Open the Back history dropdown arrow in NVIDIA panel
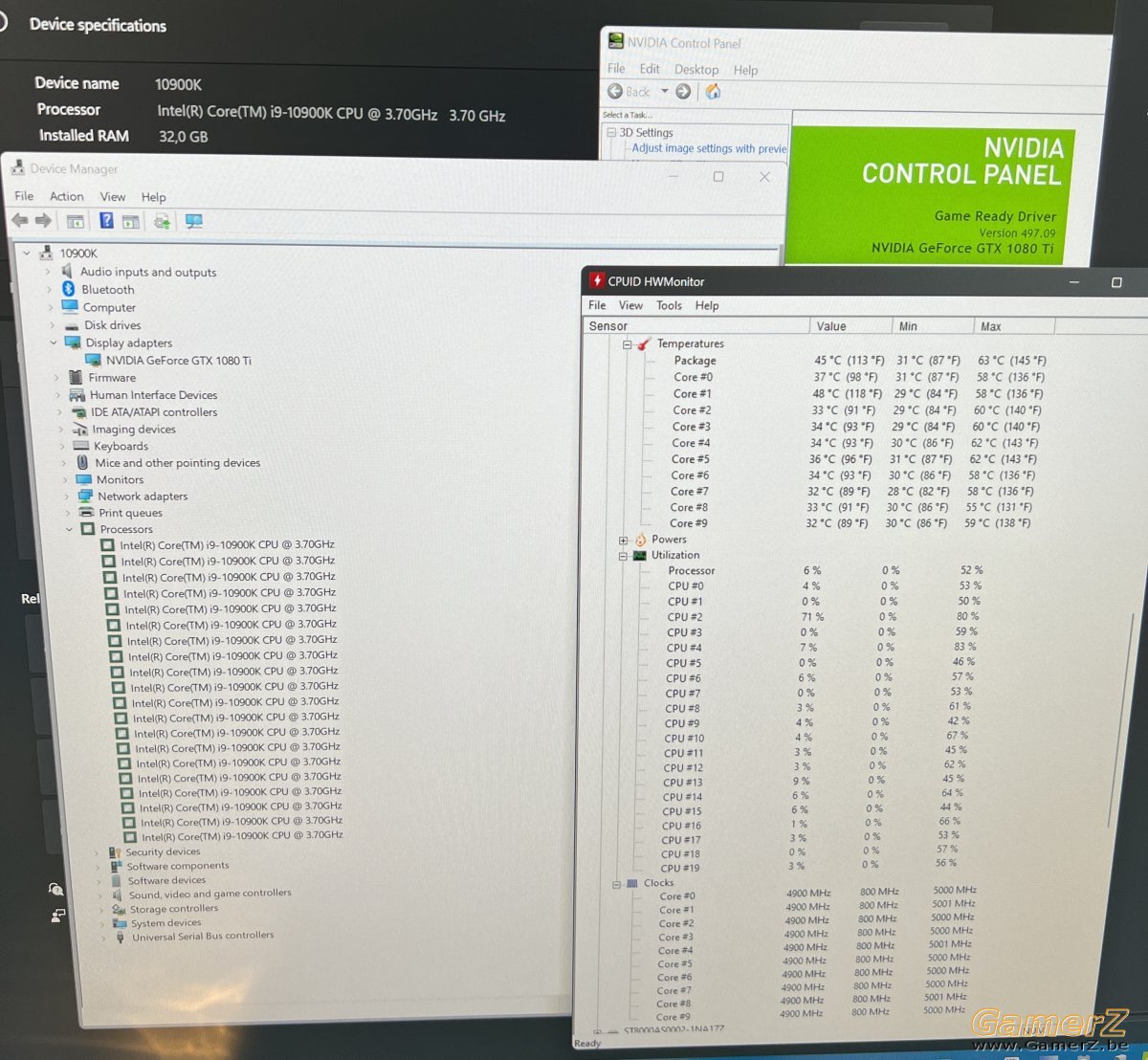The width and height of the screenshot is (1148, 1060). click(x=665, y=92)
